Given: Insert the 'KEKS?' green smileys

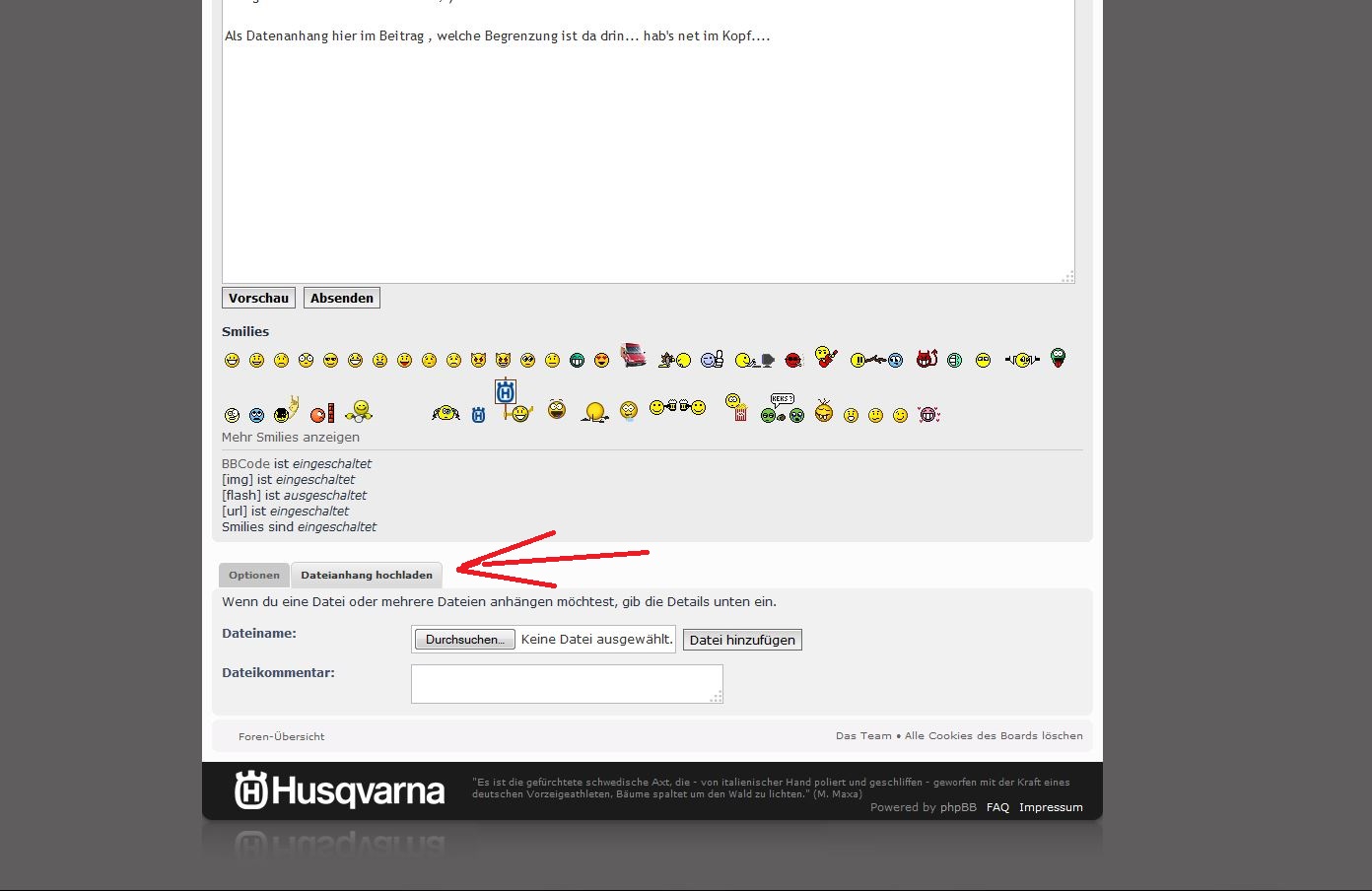Looking at the screenshot, I should tap(783, 408).
